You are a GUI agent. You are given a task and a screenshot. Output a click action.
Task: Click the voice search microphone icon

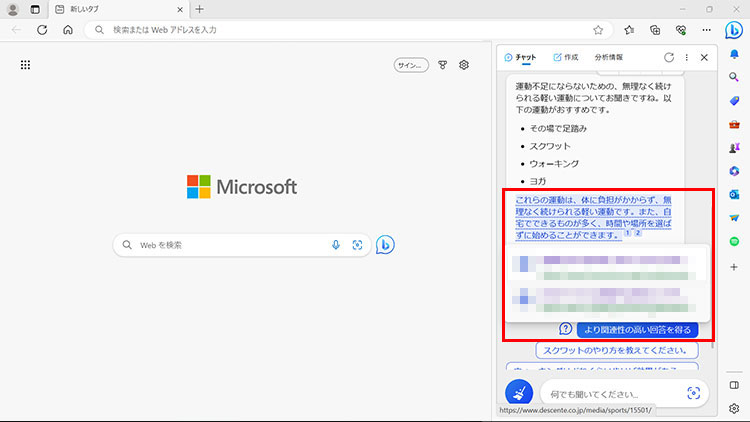(336, 245)
